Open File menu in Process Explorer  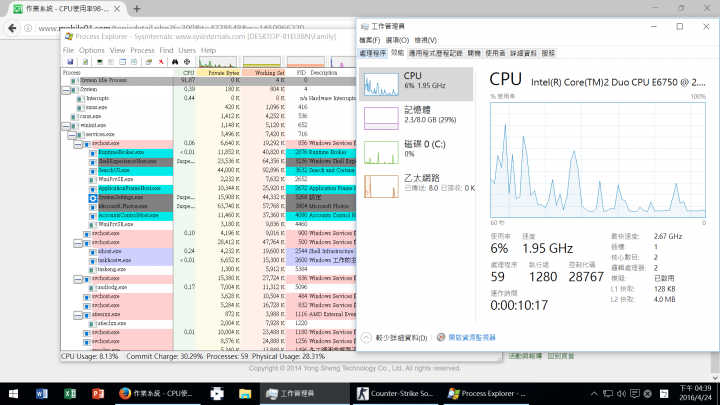(68, 50)
